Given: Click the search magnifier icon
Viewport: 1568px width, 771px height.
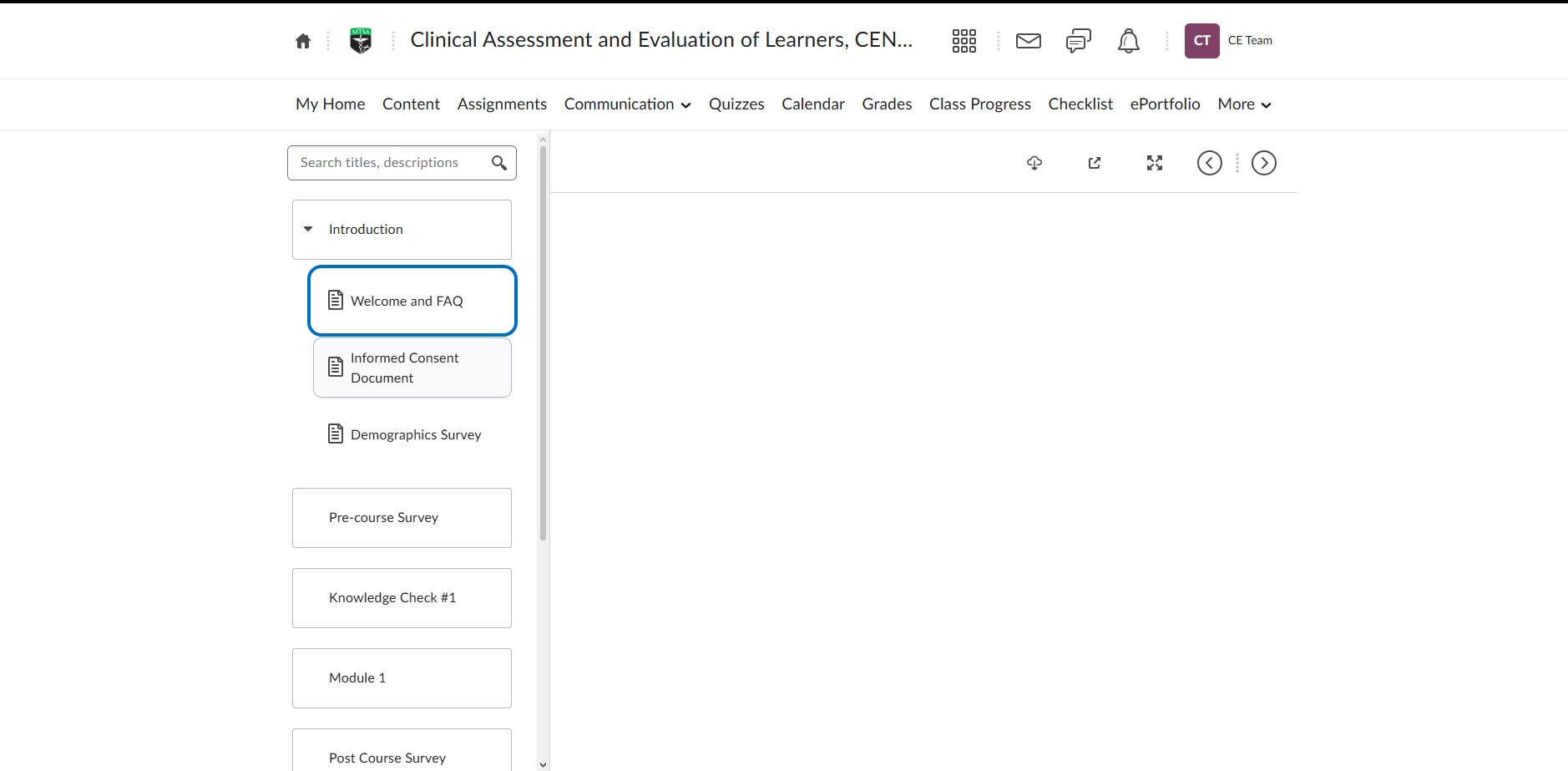Looking at the screenshot, I should coord(499,163).
